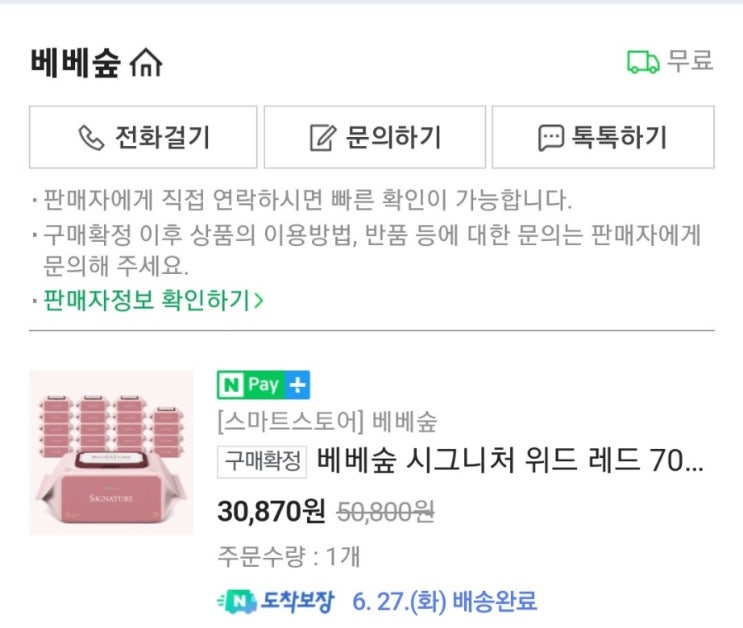Open the 베베숲 시그니처 위드 레드 product title

pos(510,461)
